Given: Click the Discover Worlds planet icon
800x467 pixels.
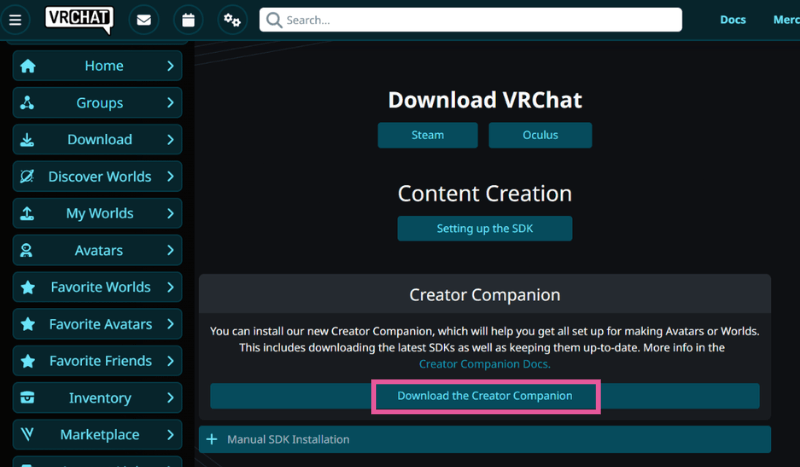Looking at the screenshot, I should [27, 177].
